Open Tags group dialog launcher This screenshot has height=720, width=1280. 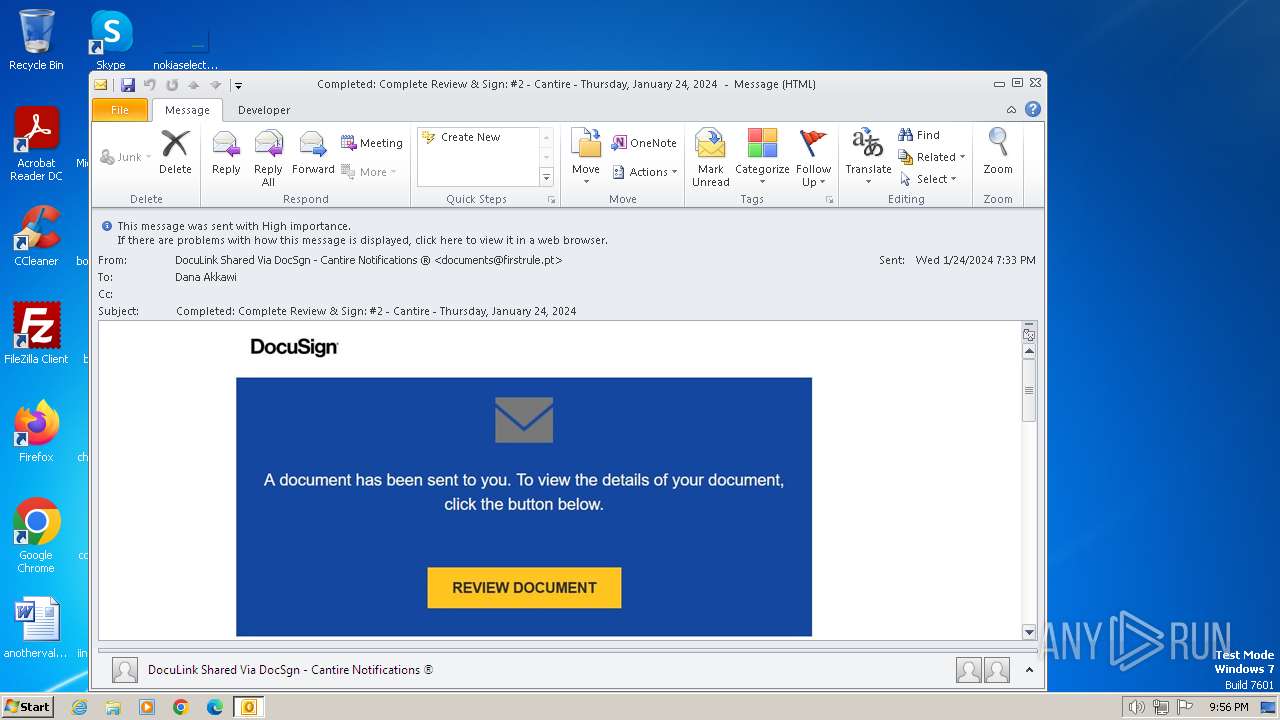point(829,200)
